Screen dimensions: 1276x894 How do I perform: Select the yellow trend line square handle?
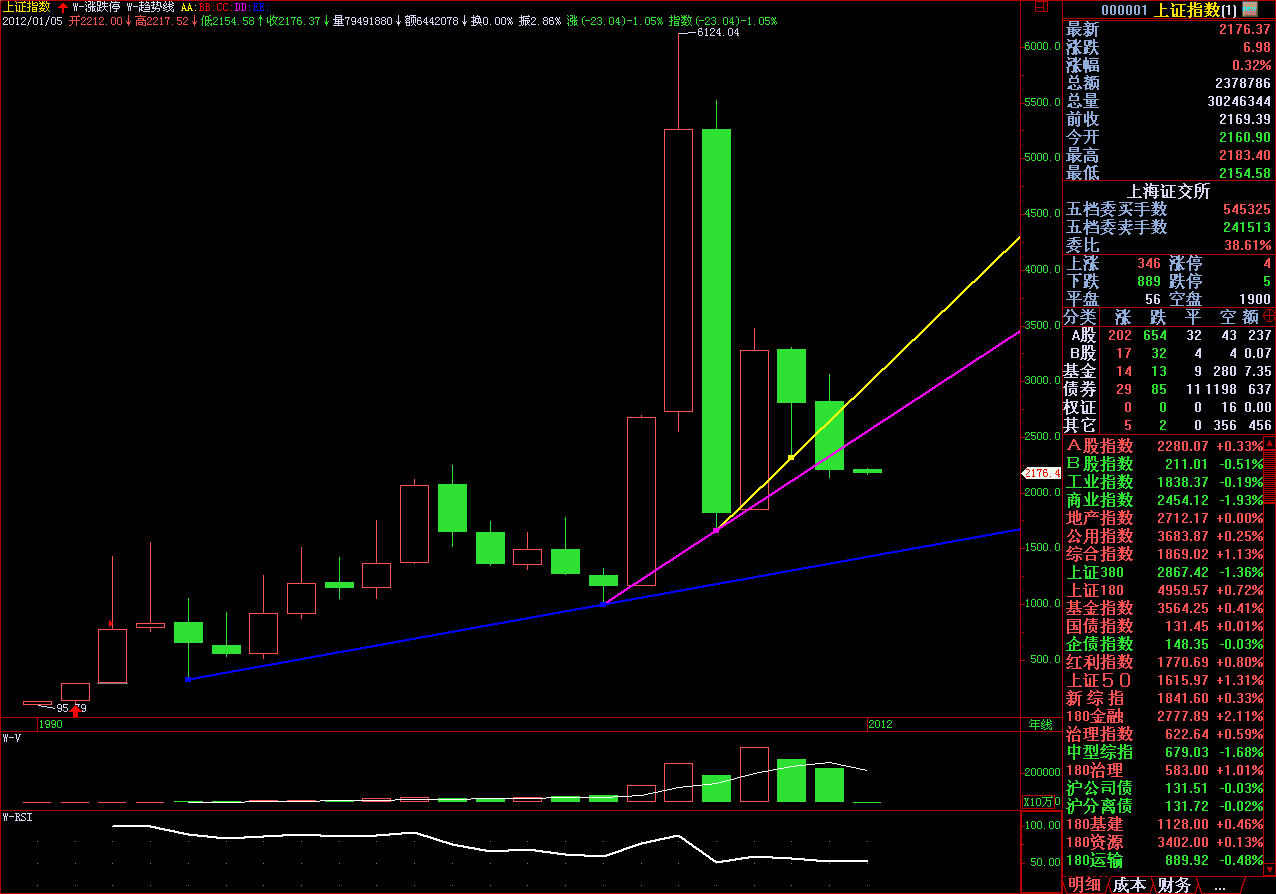point(791,458)
